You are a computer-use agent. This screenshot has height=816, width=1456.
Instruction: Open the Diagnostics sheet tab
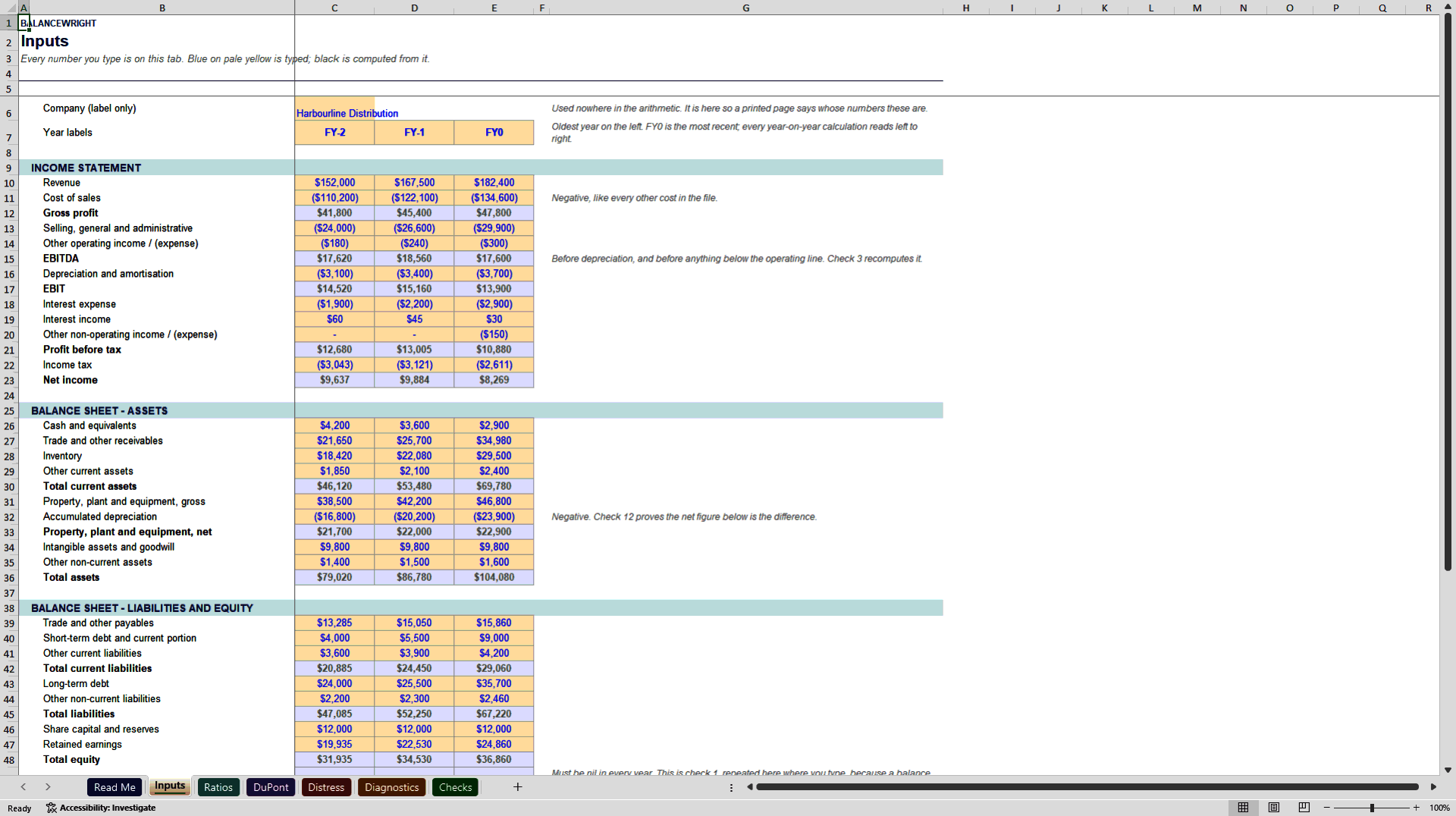tap(391, 787)
